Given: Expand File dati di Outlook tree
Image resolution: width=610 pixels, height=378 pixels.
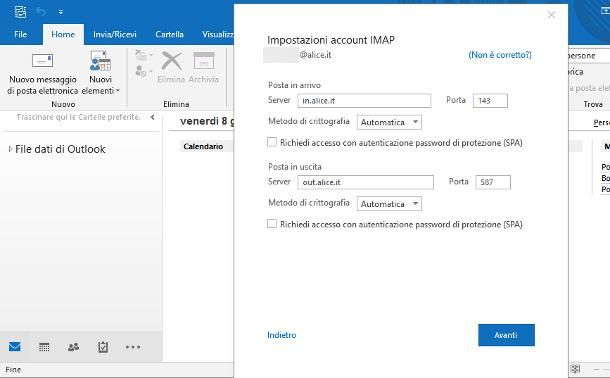Looking at the screenshot, I should [x=10, y=149].
